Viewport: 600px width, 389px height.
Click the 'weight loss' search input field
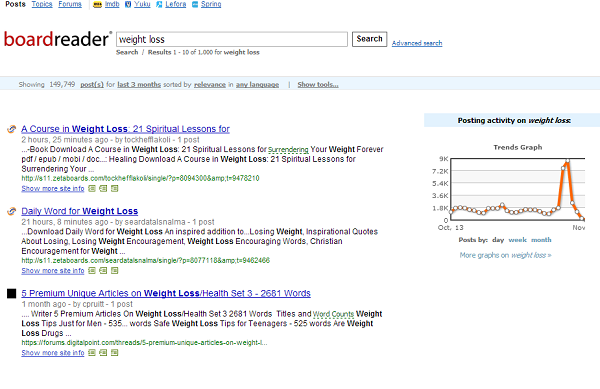coord(232,39)
